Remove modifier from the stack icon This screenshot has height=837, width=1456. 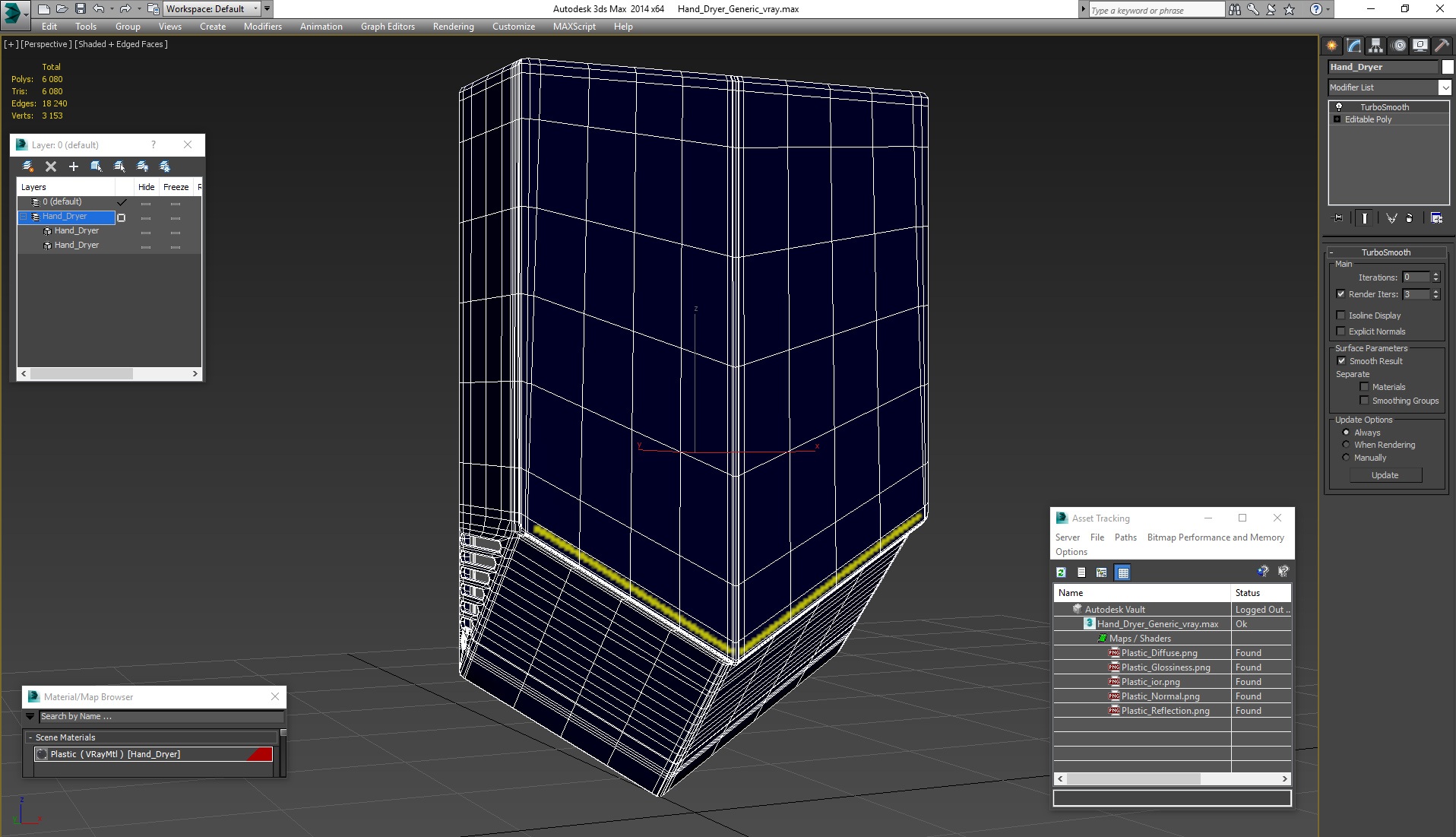[x=1410, y=218]
